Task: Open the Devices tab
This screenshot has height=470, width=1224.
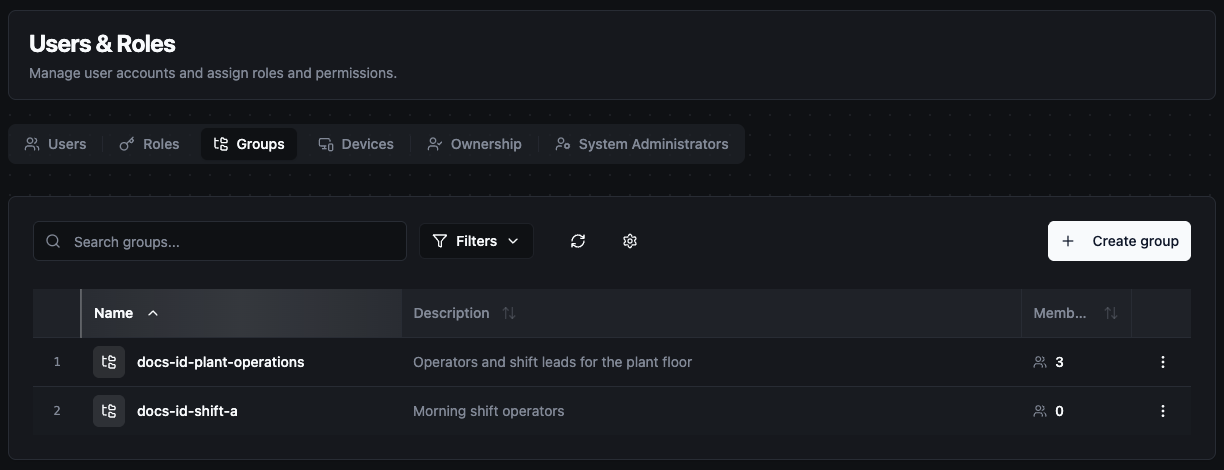Action: [356, 144]
